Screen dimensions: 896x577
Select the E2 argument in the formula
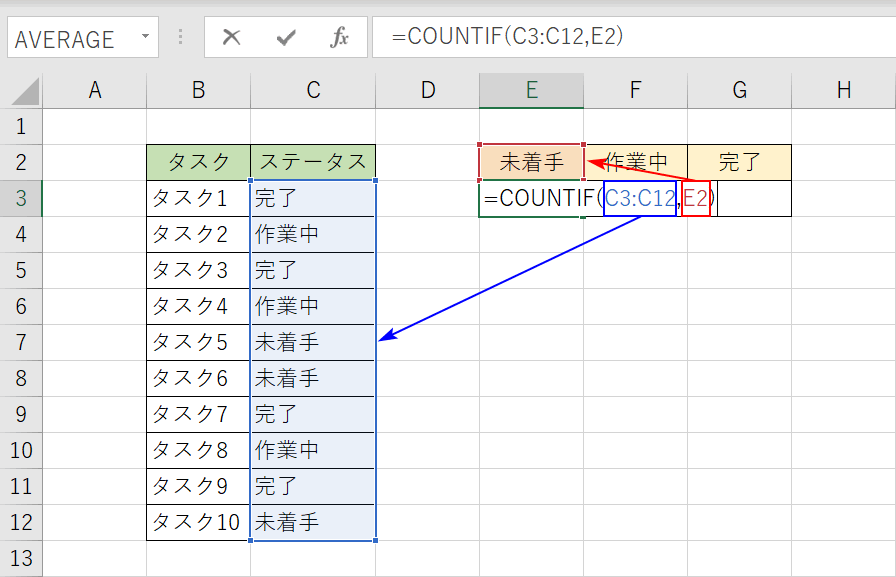698,197
